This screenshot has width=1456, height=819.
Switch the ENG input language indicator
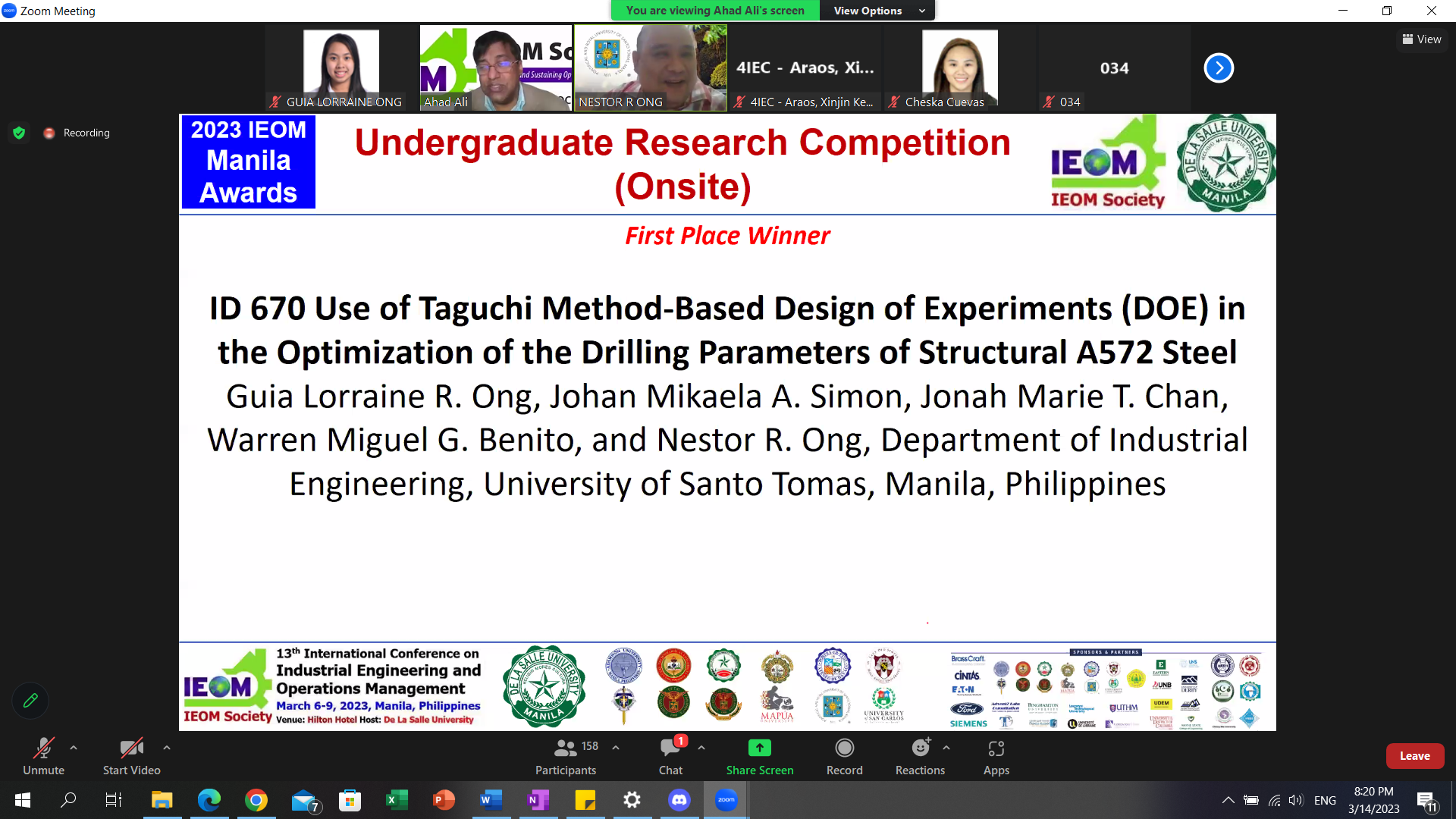(x=1325, y=800)
